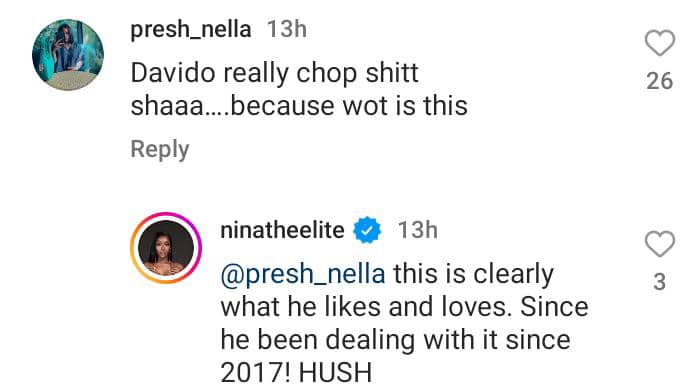Like presh_nella's comment with the heart
Image resolution: width=695 pixels, height=391 pixels.
pyautogui.click(x=660, y=43)
